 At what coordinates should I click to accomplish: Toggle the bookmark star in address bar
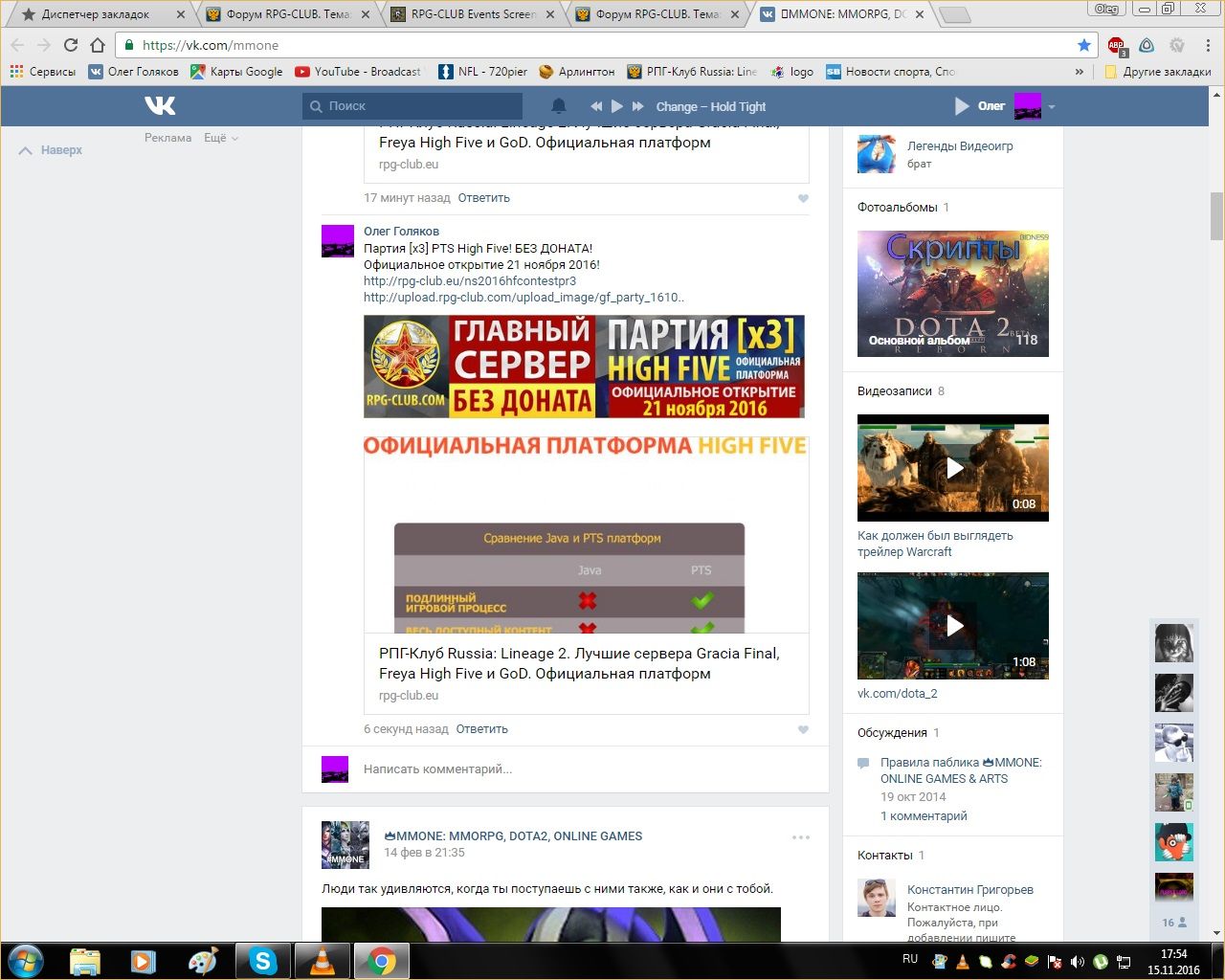[x=1084, y=45]
